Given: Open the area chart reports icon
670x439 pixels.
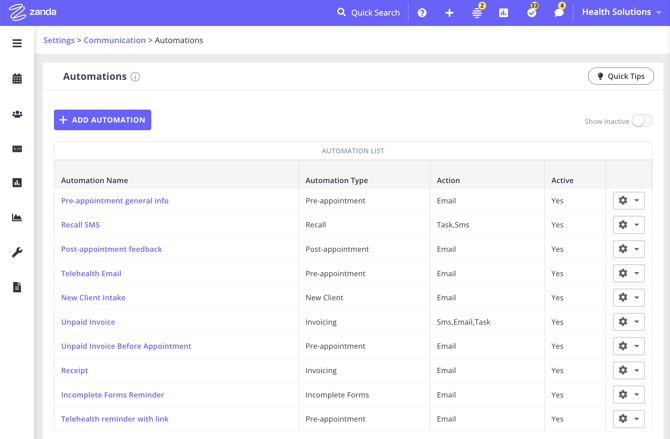Looking at the screenshot, I should click(x=17, y=218).
